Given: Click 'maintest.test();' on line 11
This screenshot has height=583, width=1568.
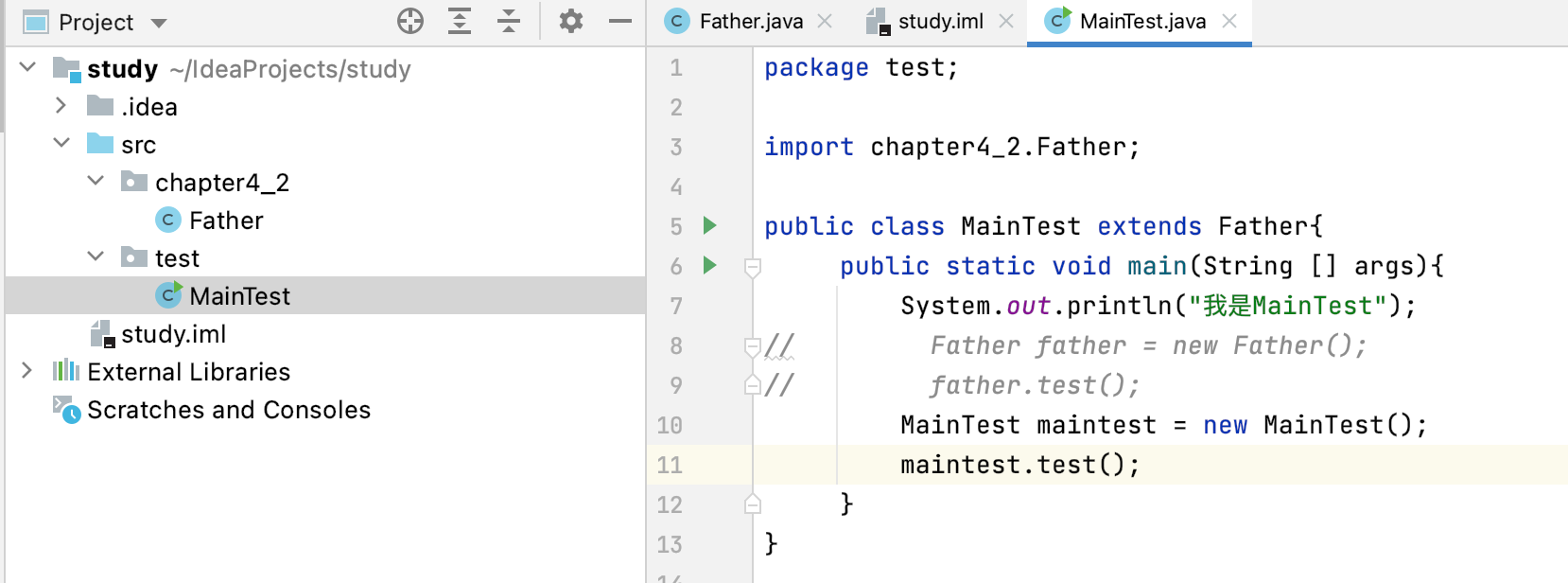Looking at the screenshot, I should coord(1020,465).
